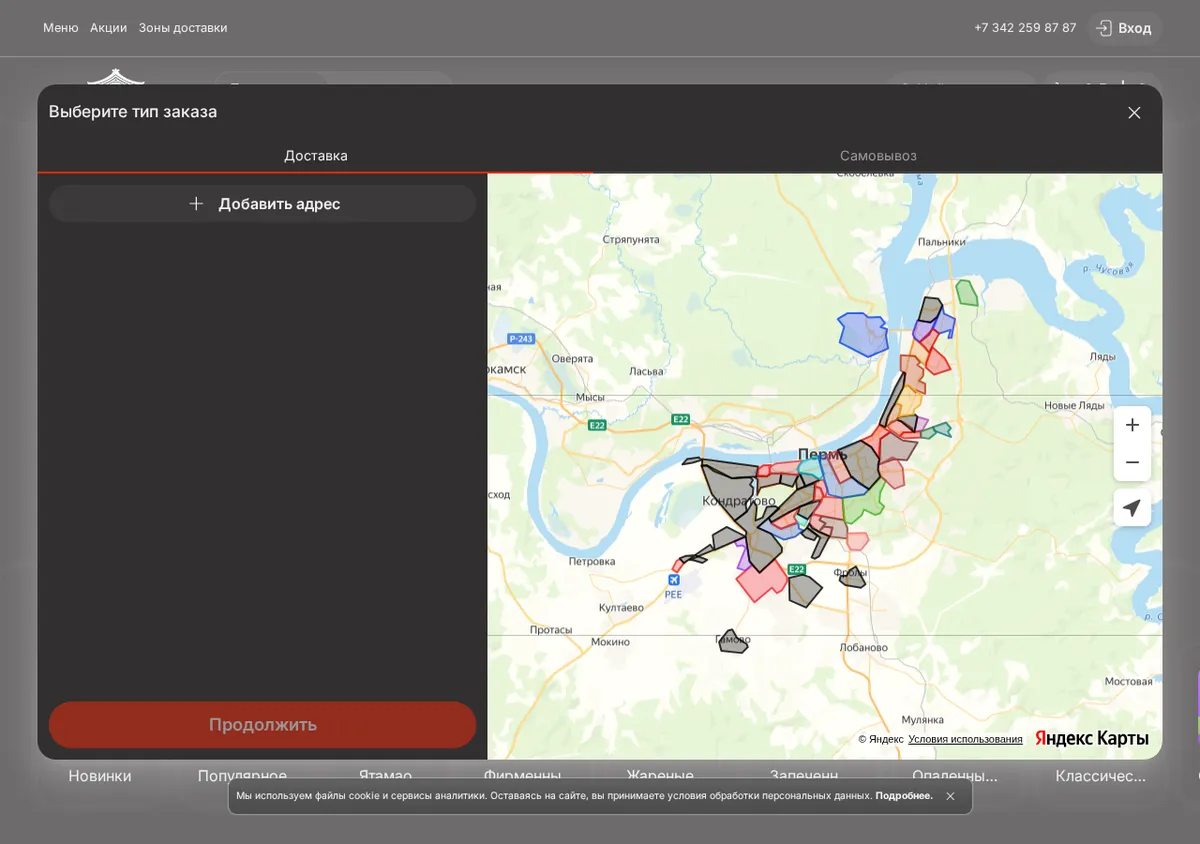Open the Яндекс Карты logo link
Viewport: 1200px width, 844px height.
point(1091,739)
